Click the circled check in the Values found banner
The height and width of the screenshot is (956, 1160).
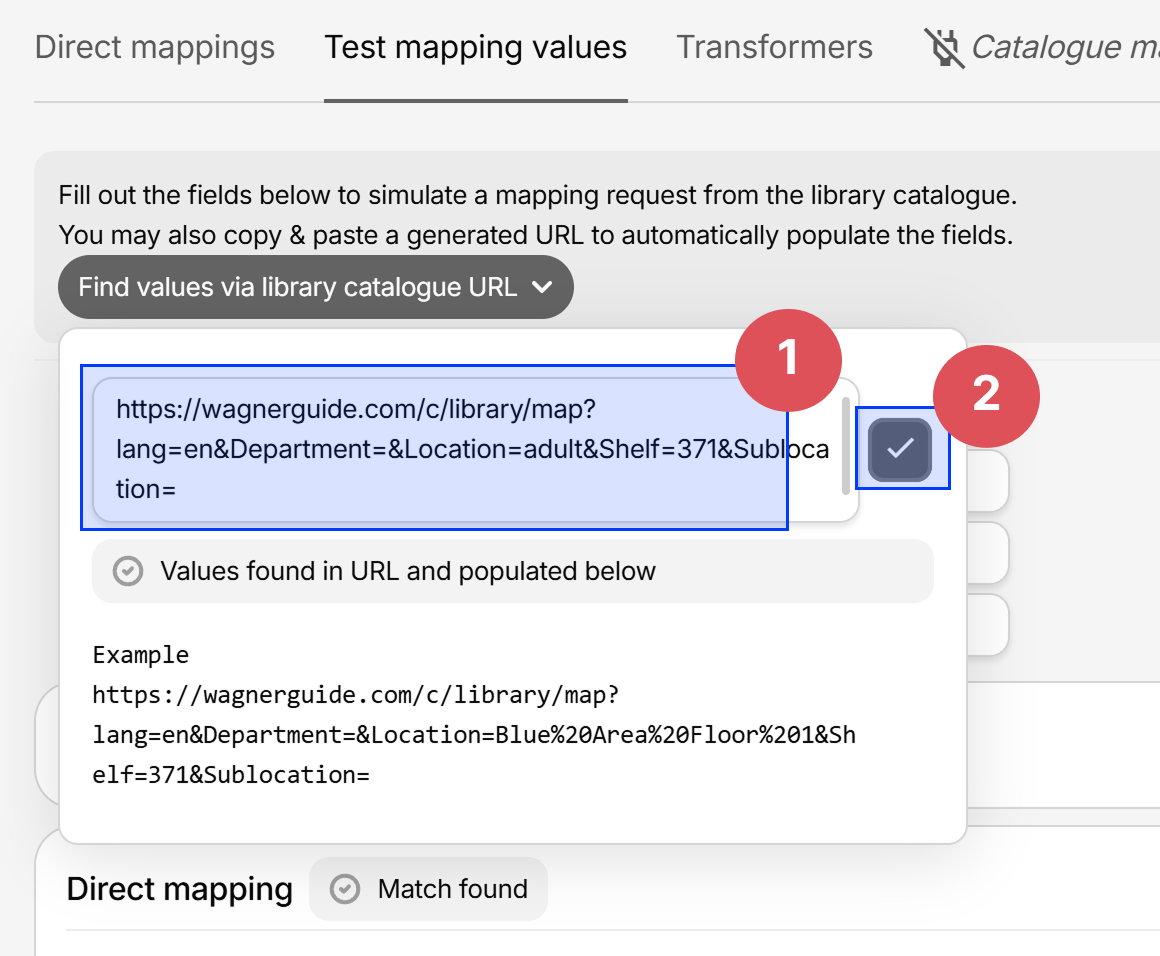[x=129, y=571]
